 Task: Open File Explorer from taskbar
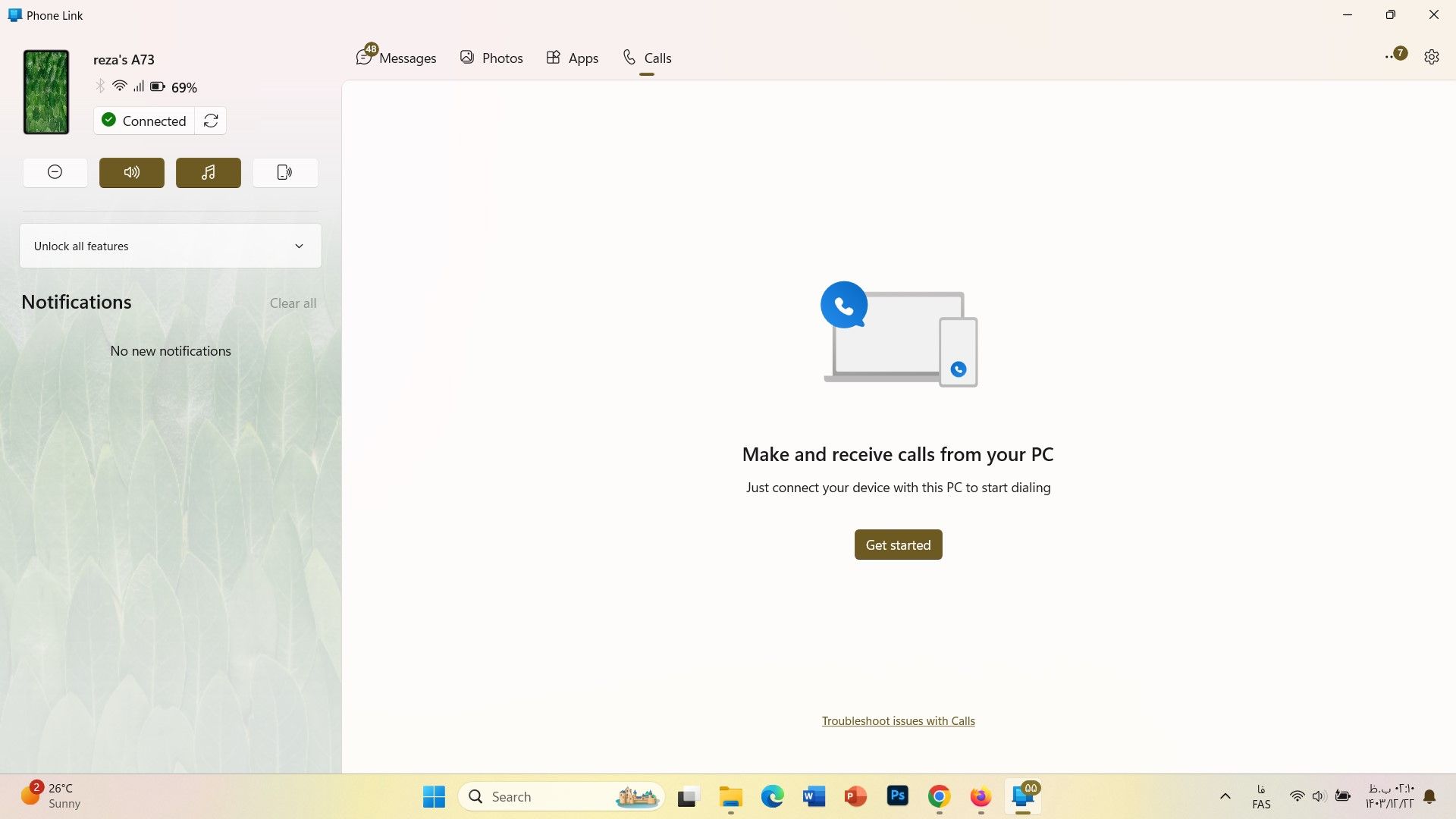pos(731,796)
